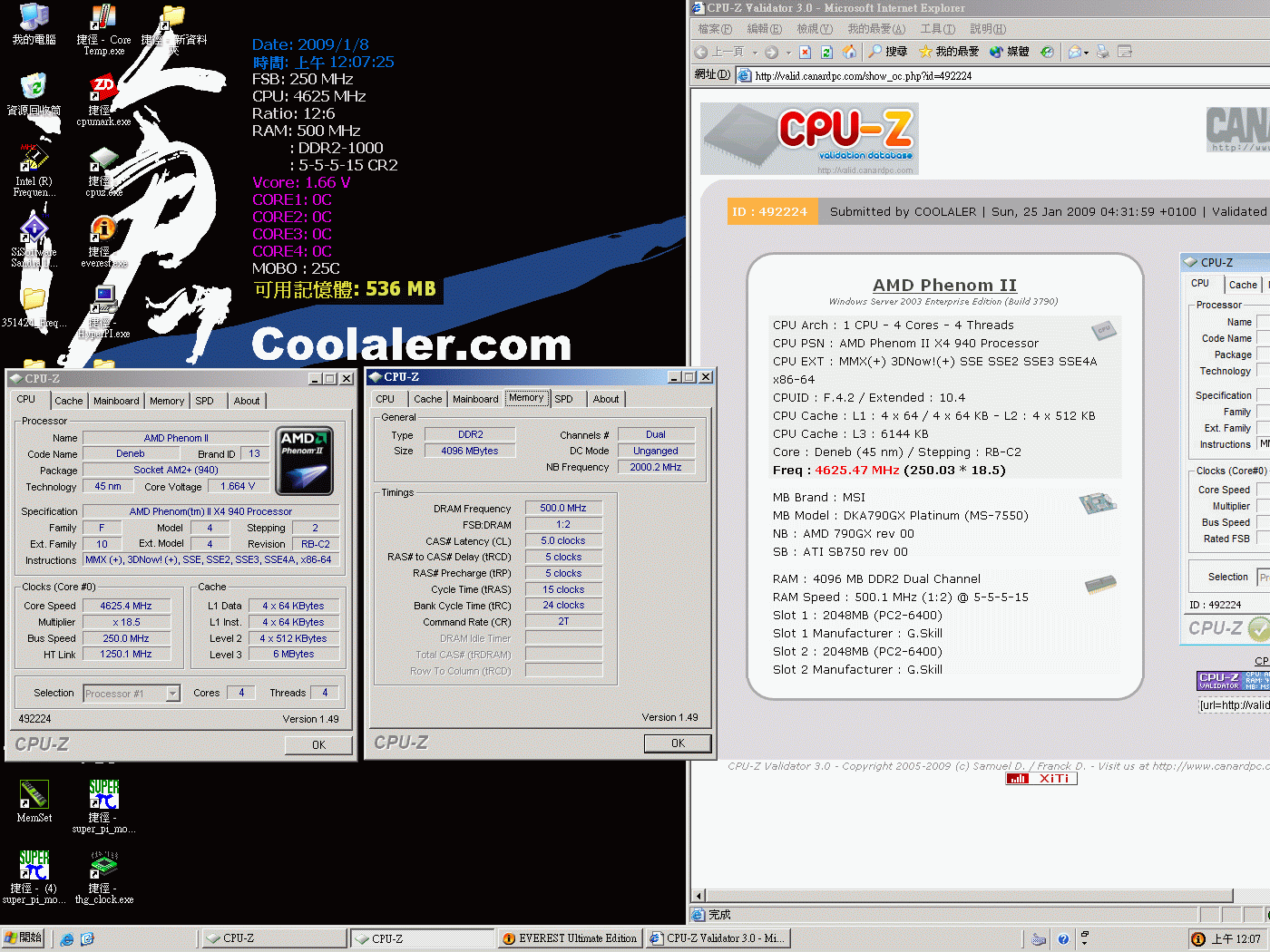The width and height of the screenshot is (1270, 952).
Task: Open the 351424_Freq folder on the desktop
Action: pos(34,308)
